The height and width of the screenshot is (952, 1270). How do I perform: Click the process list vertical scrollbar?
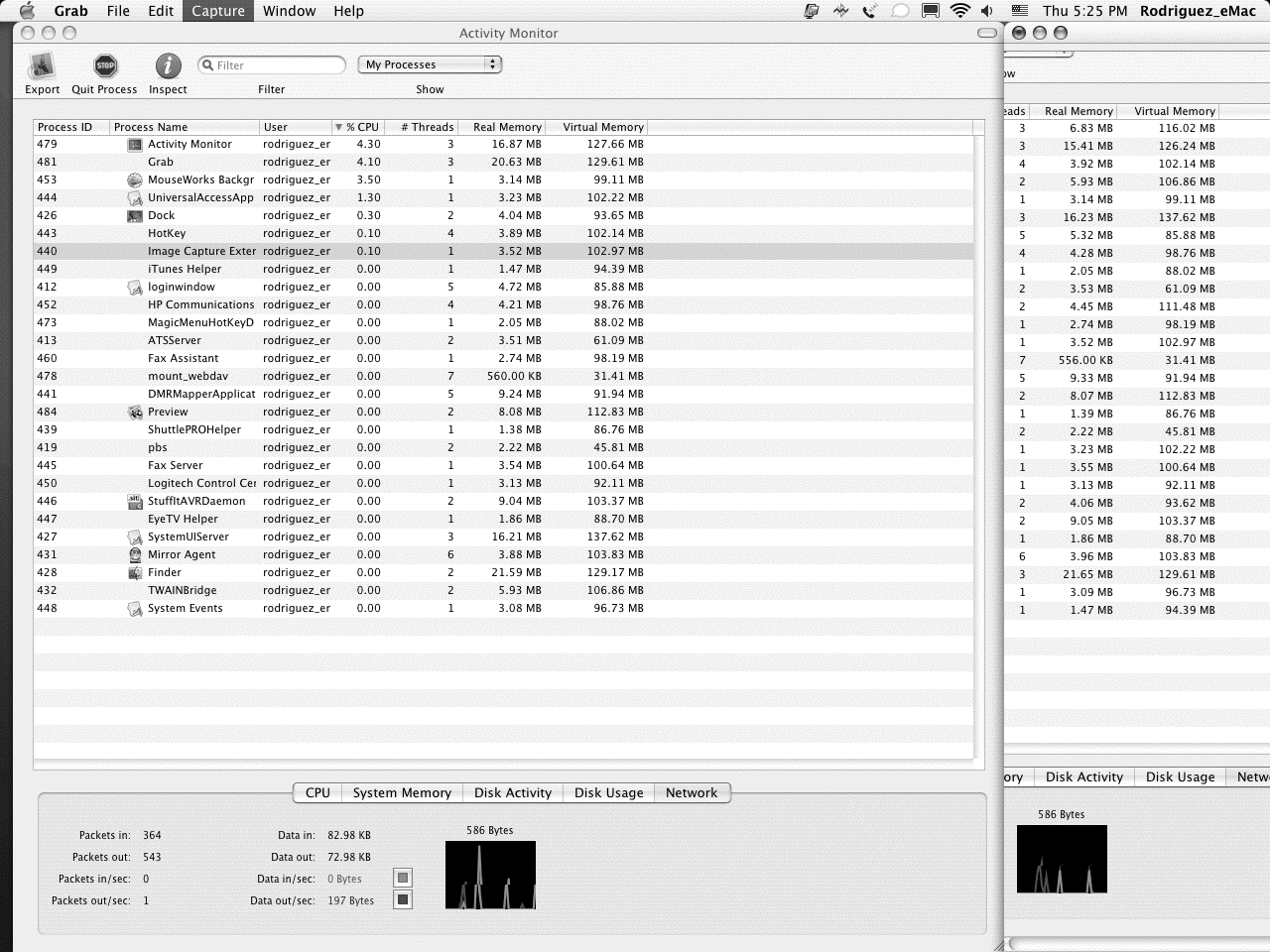coord(979,446)
